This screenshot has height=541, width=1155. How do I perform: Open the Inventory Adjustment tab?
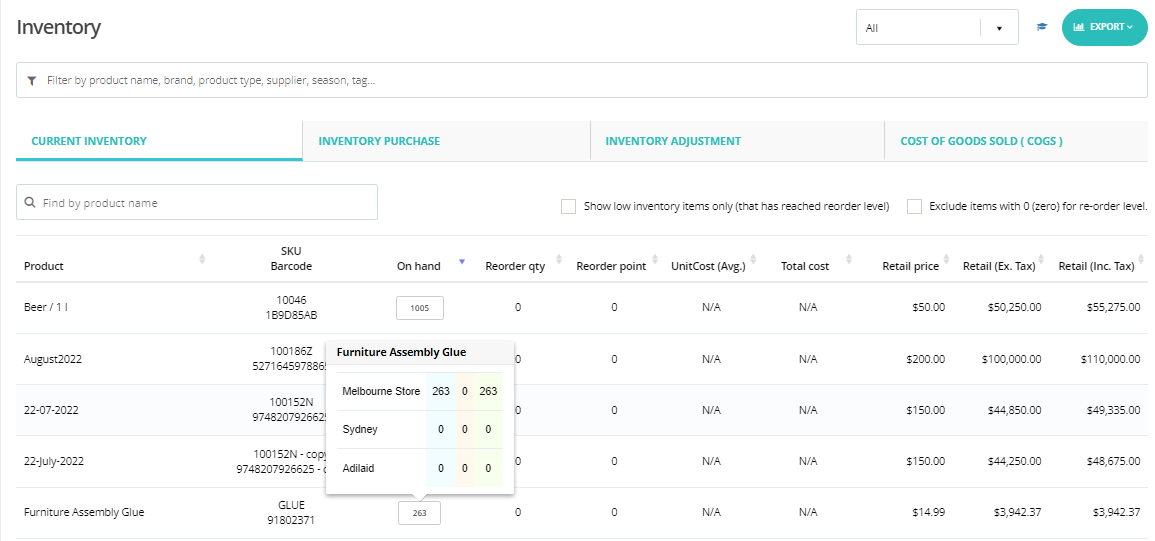pyautogui.click(x=673, y=141)
